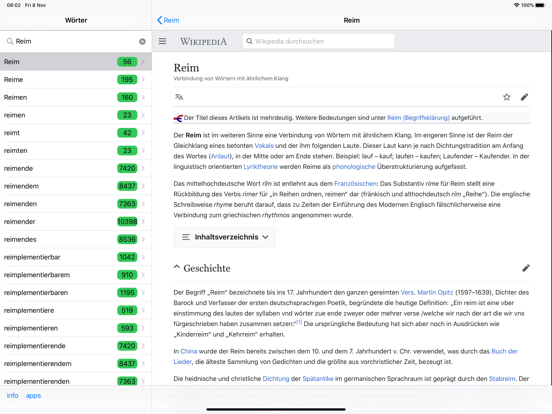Follow the Vers link
The height and width of the screenshot is (414, 552).
[407, 292]
